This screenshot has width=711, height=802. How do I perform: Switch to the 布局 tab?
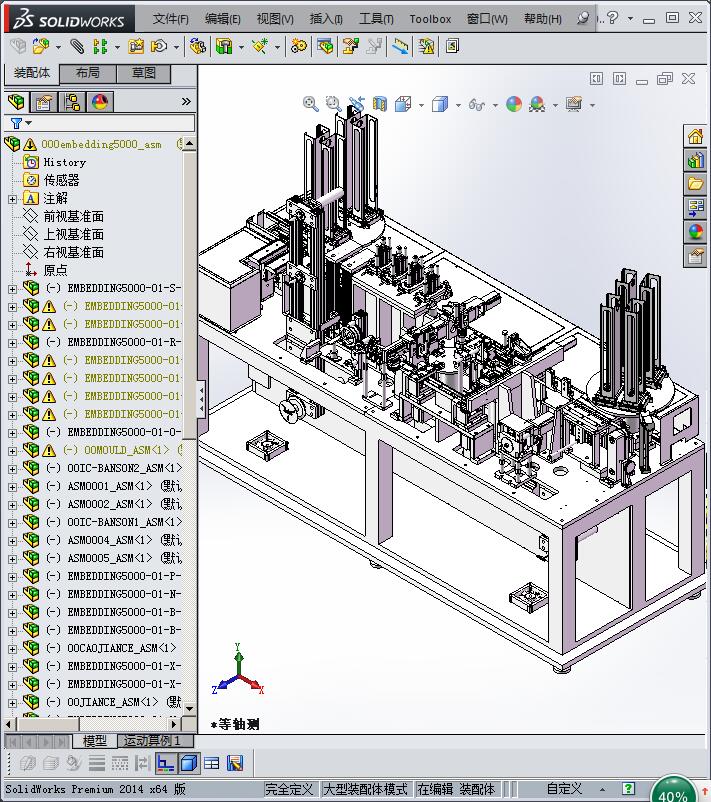88,73
